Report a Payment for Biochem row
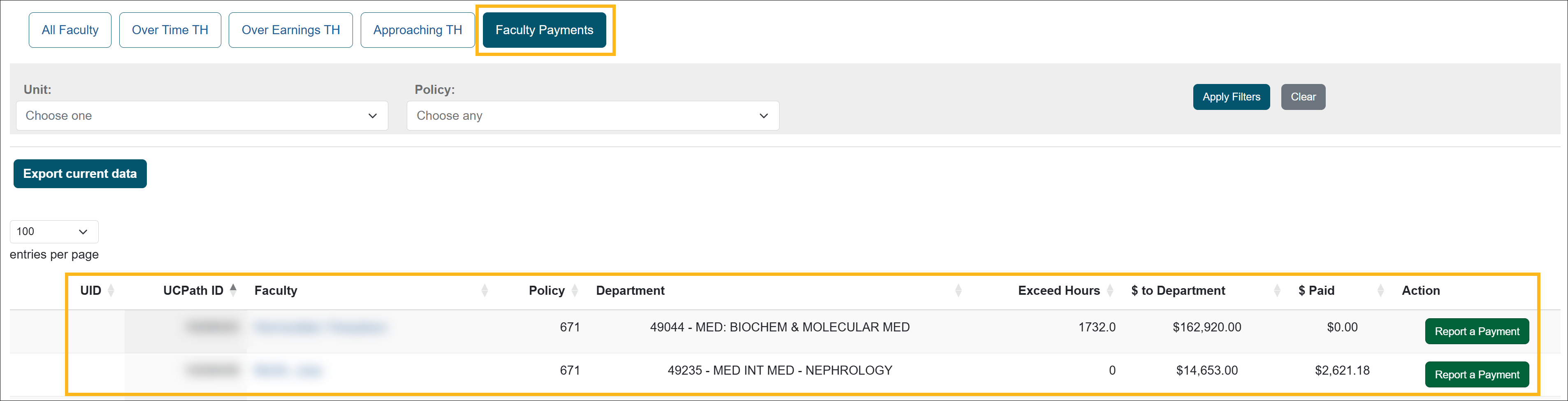 1476,331
